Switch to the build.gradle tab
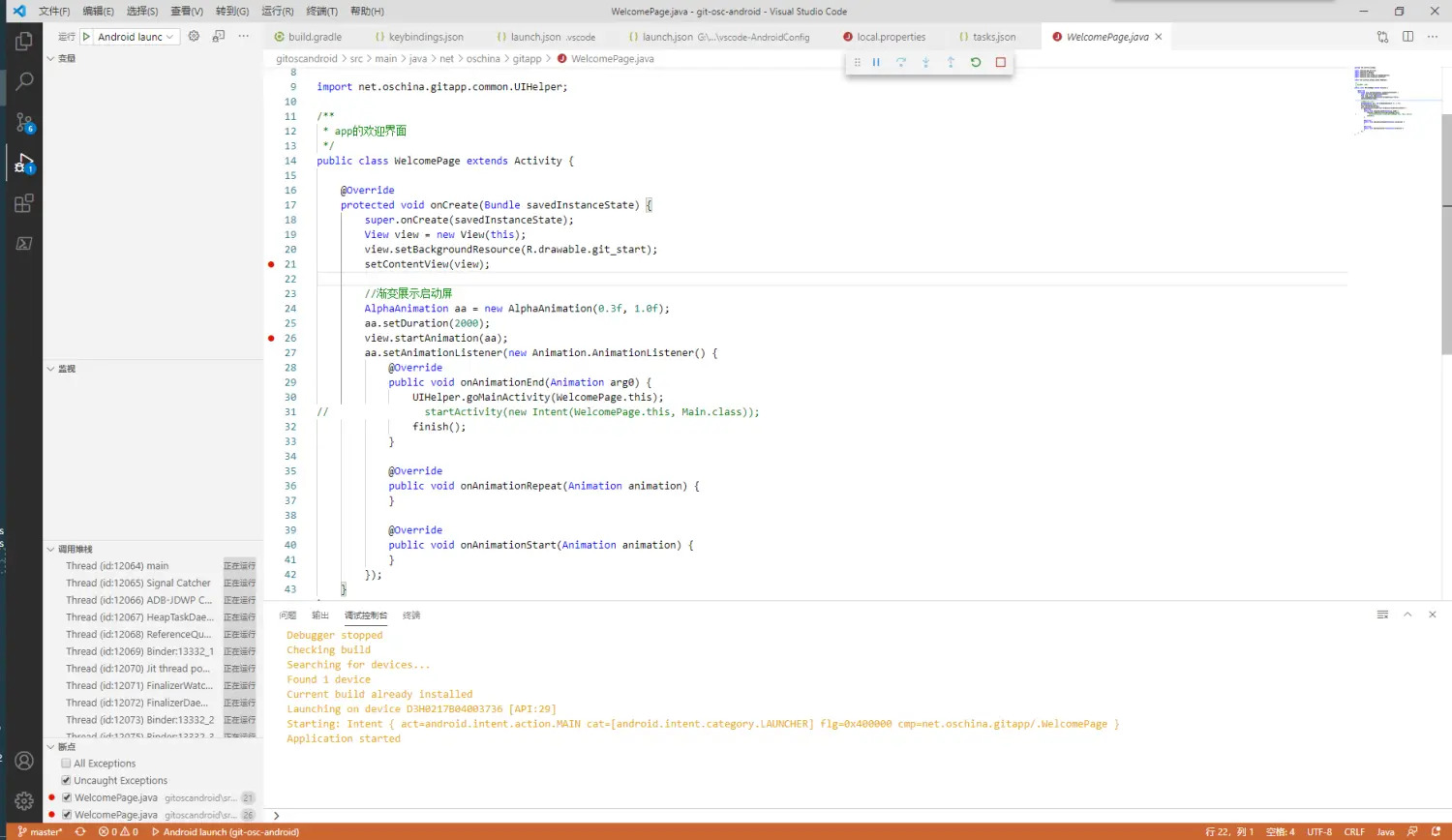This screenshot has width=1452, height=840. [x=314, y=37]
